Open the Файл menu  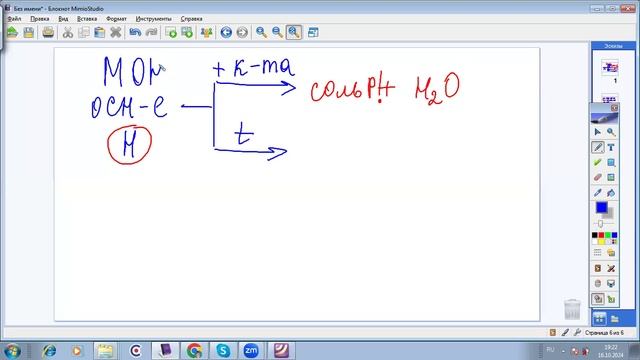pyautogui.click(x=14, y=19)
